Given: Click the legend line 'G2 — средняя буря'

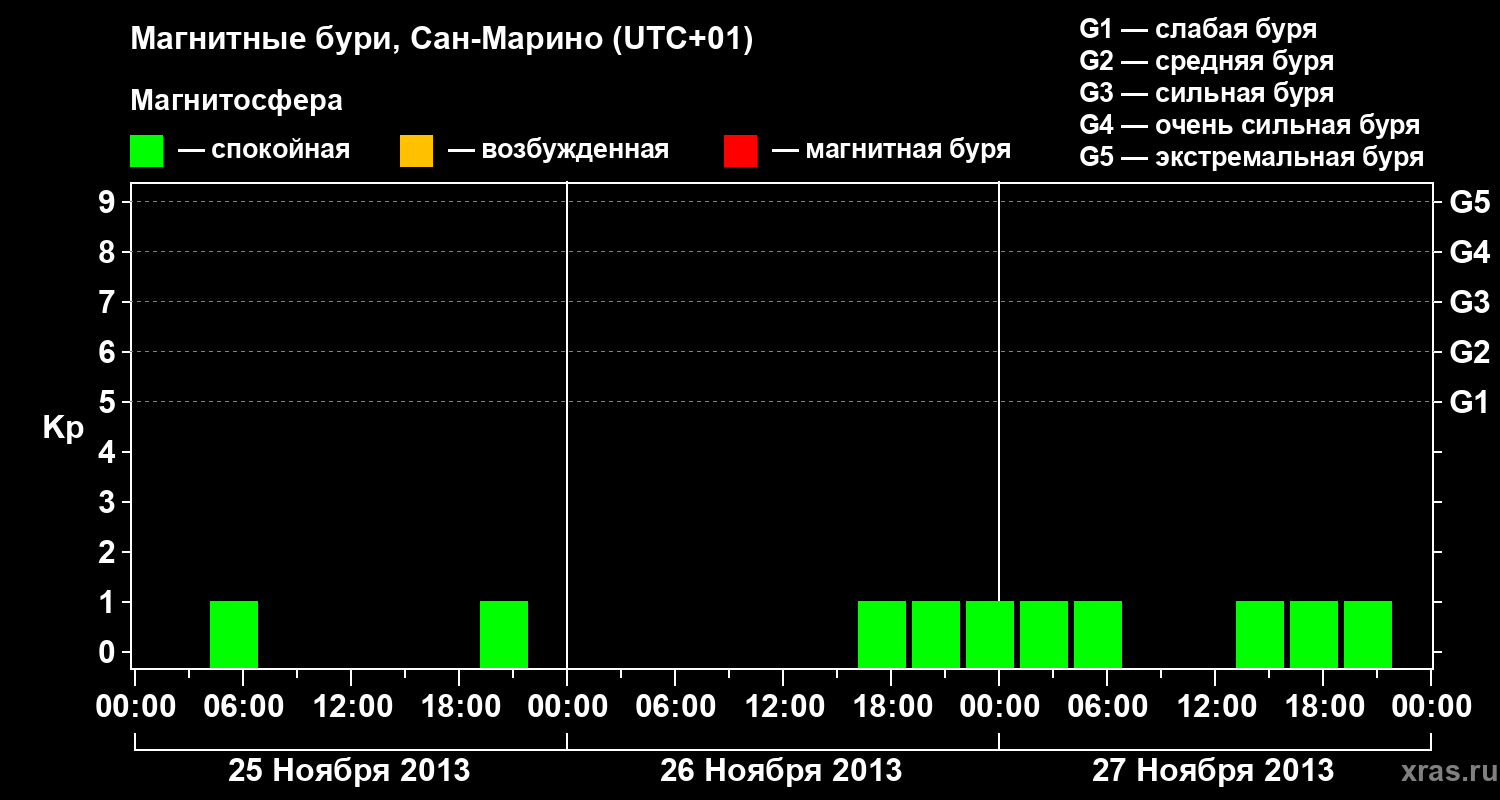Looking at the screenshot, I should [x=1207, y=61].
